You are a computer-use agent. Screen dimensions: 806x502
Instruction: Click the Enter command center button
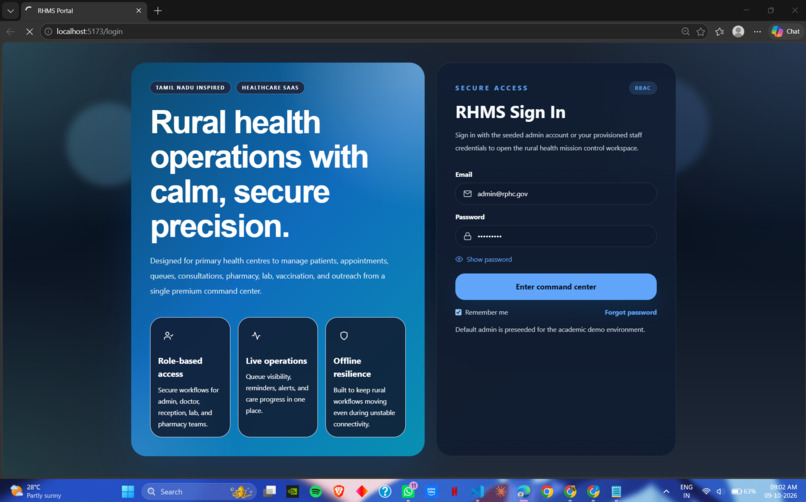coord(556,287)
